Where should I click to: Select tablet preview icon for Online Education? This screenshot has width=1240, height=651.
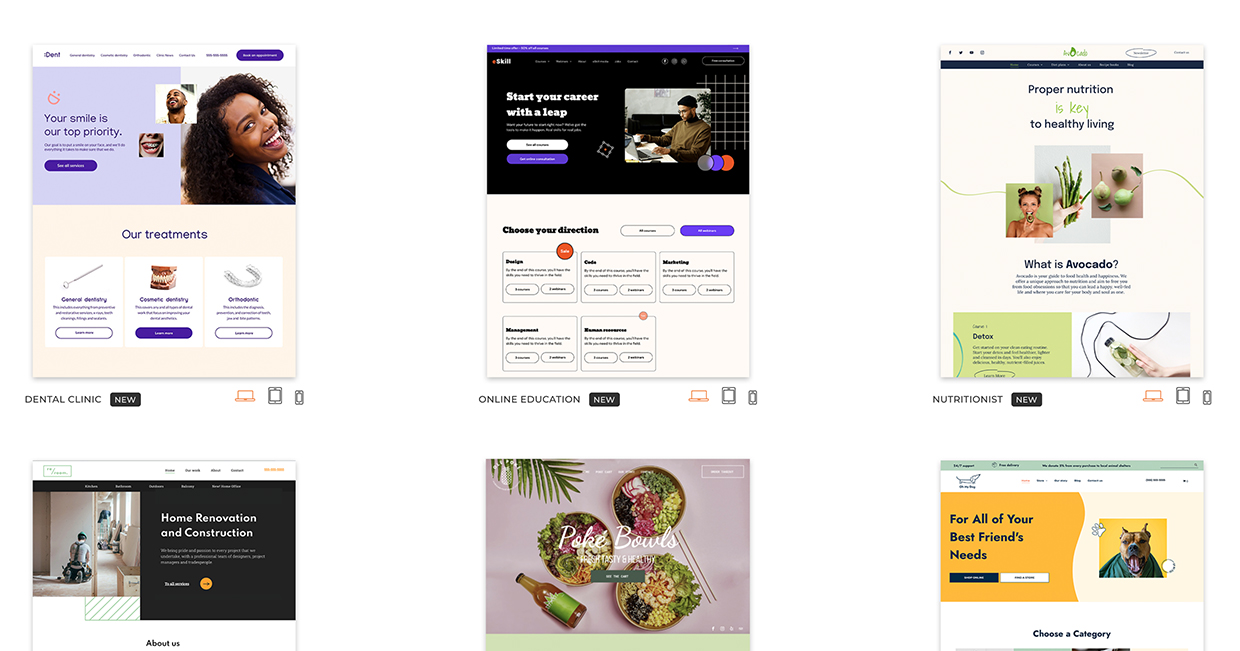coord(729,396)
